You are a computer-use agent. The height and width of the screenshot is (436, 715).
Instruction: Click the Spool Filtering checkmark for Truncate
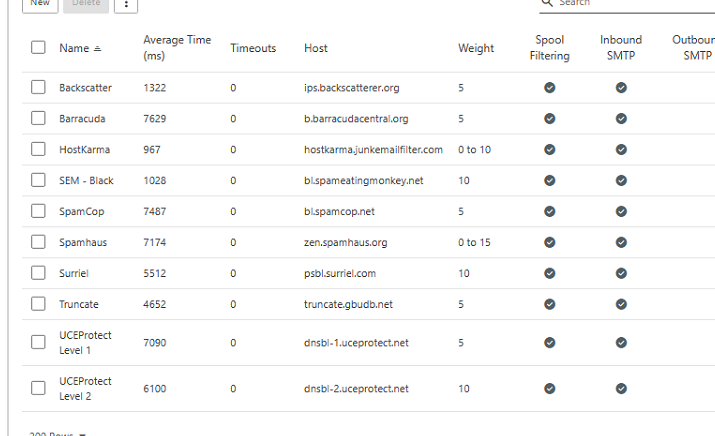(549, 305)
